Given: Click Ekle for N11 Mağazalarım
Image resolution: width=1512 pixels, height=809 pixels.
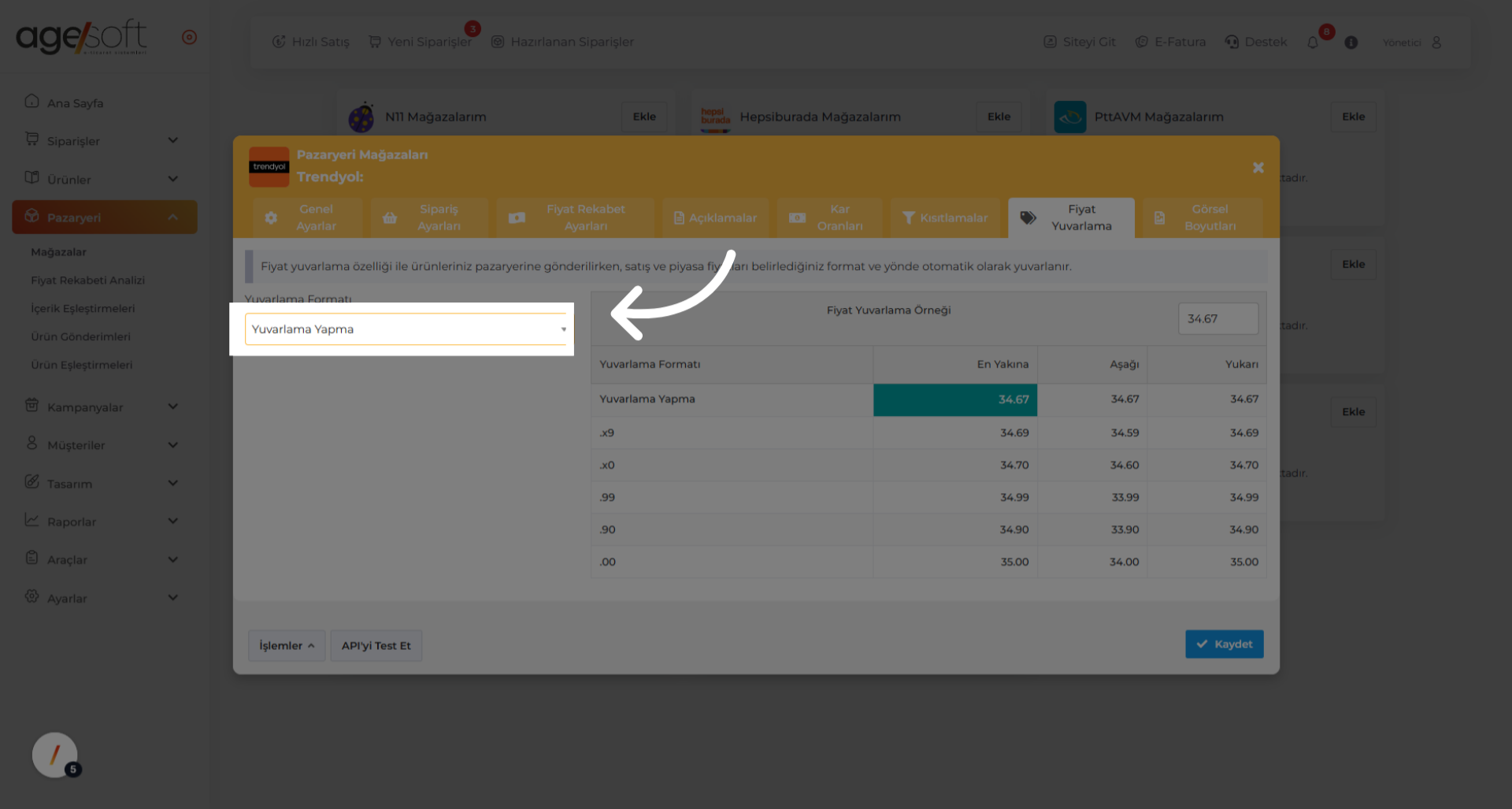Looking at the screenshot, I should (x=644, y=117).
